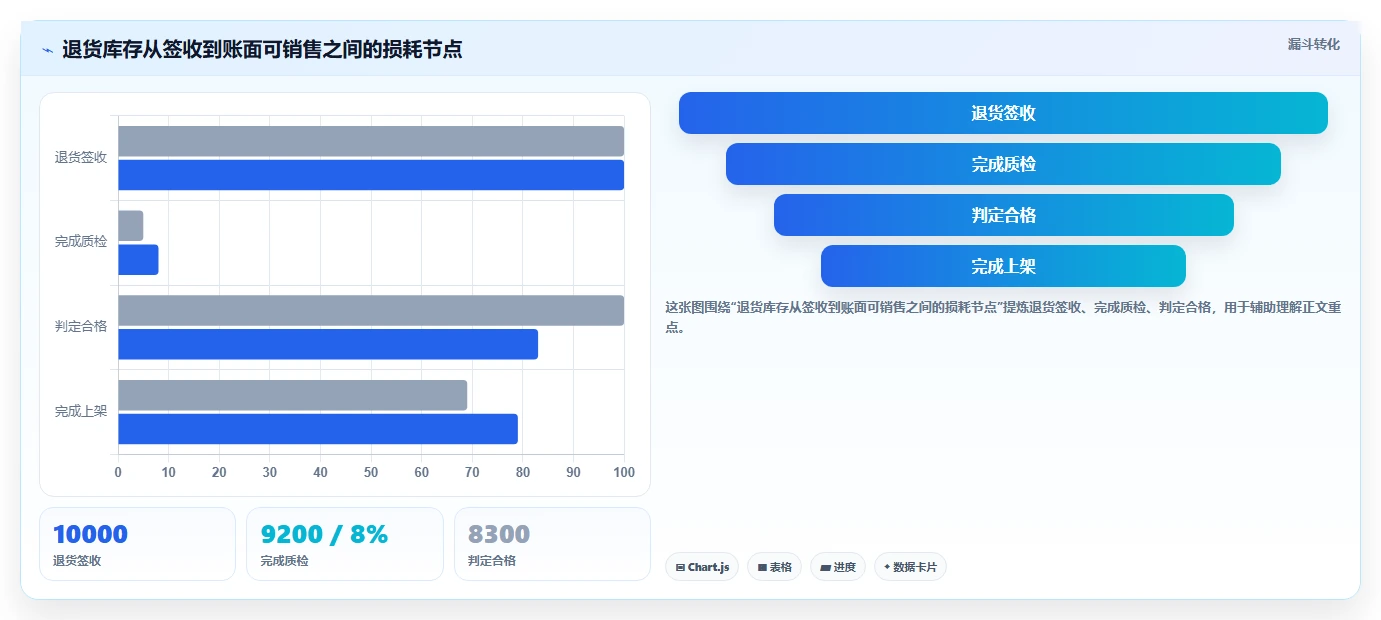This screenshot has width=1381, height=620.
Task: Click the blue bar for 退货签收 in chart
Action: click(371, 175)
